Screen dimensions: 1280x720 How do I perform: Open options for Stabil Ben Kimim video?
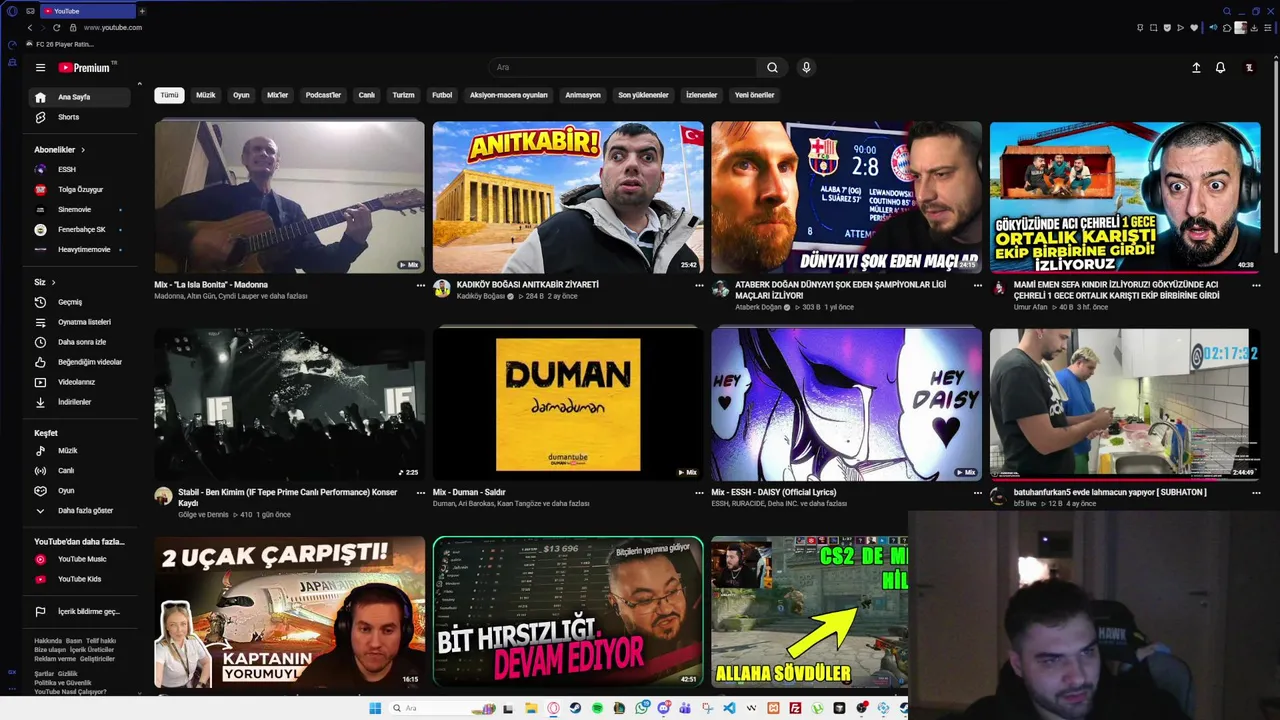[x=420, y=492]
